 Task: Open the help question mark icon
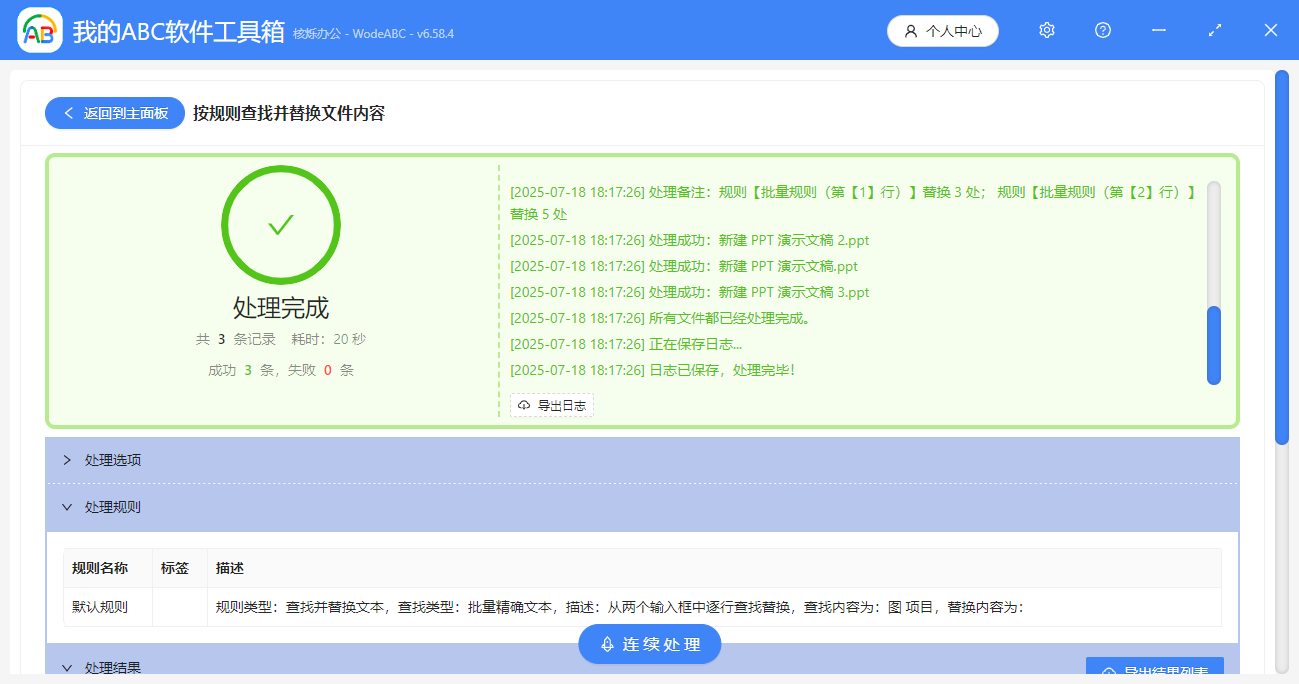point(1102,30)
